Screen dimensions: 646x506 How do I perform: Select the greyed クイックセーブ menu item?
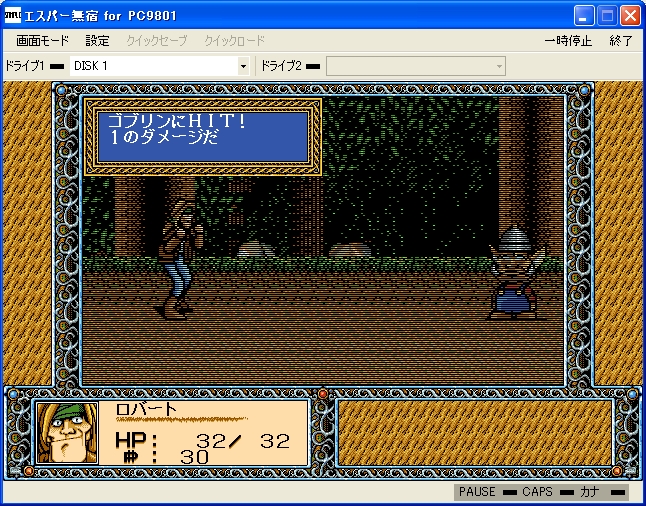point(157,41)
